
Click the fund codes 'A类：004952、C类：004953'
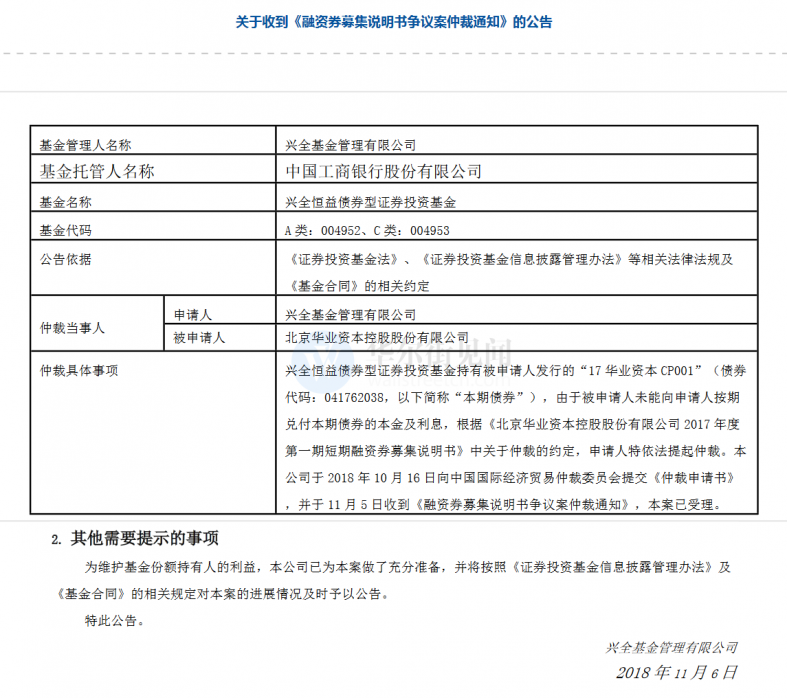point(367,230)
